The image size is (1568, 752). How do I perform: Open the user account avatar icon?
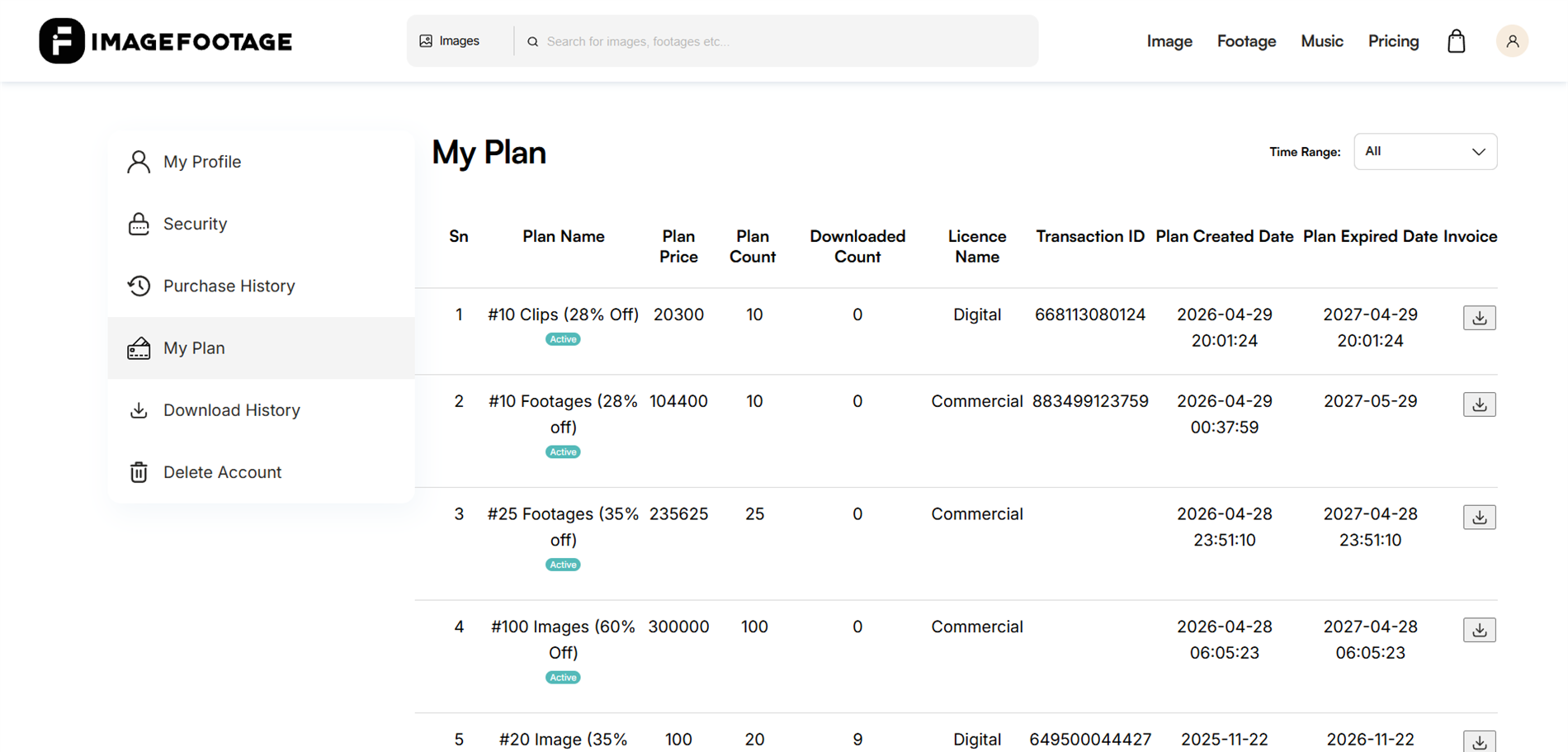pos(1512,41)
